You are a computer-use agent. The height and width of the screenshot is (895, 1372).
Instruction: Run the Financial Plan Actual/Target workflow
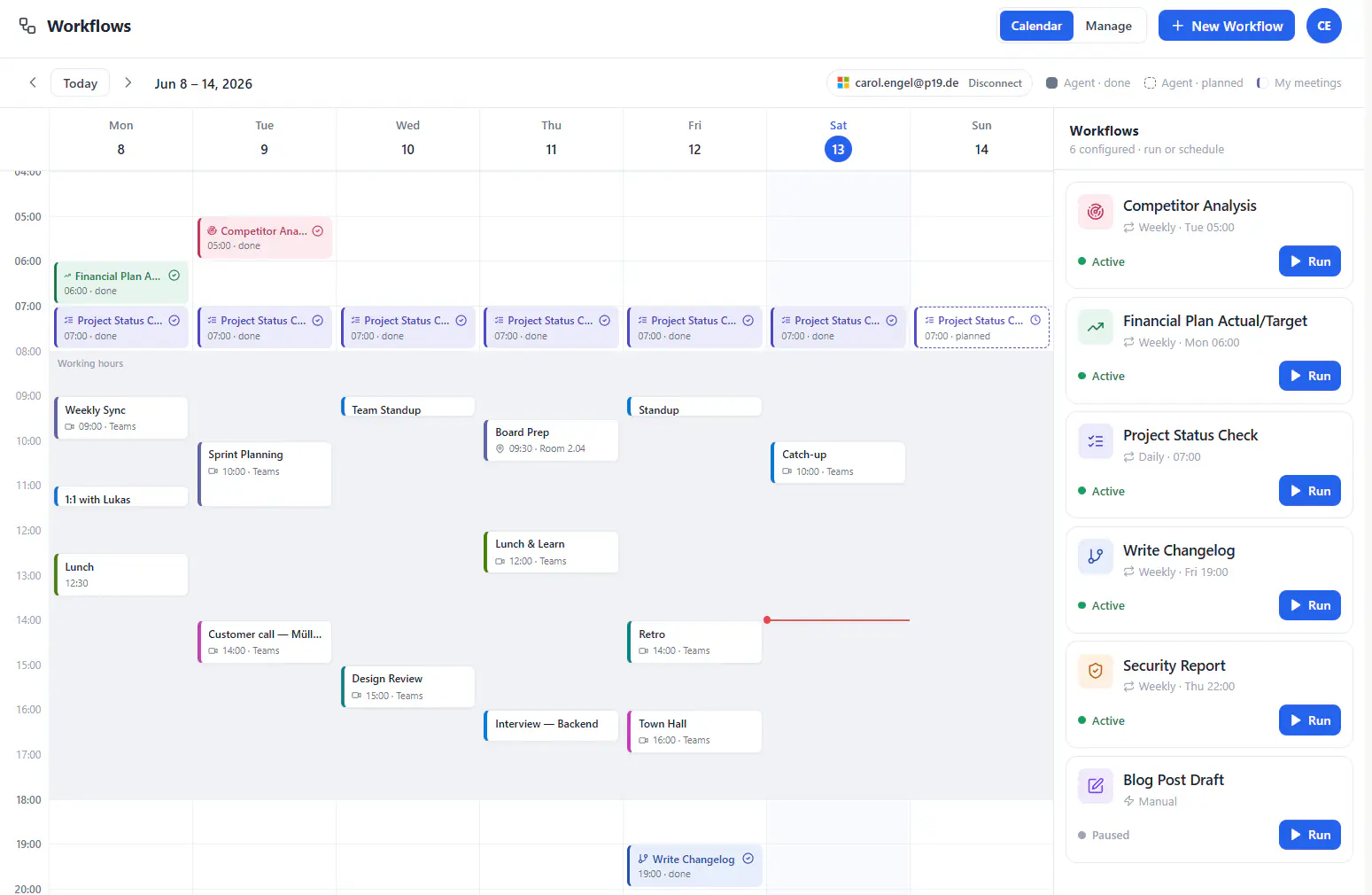pyautogui.click(x=1310, y=376)
